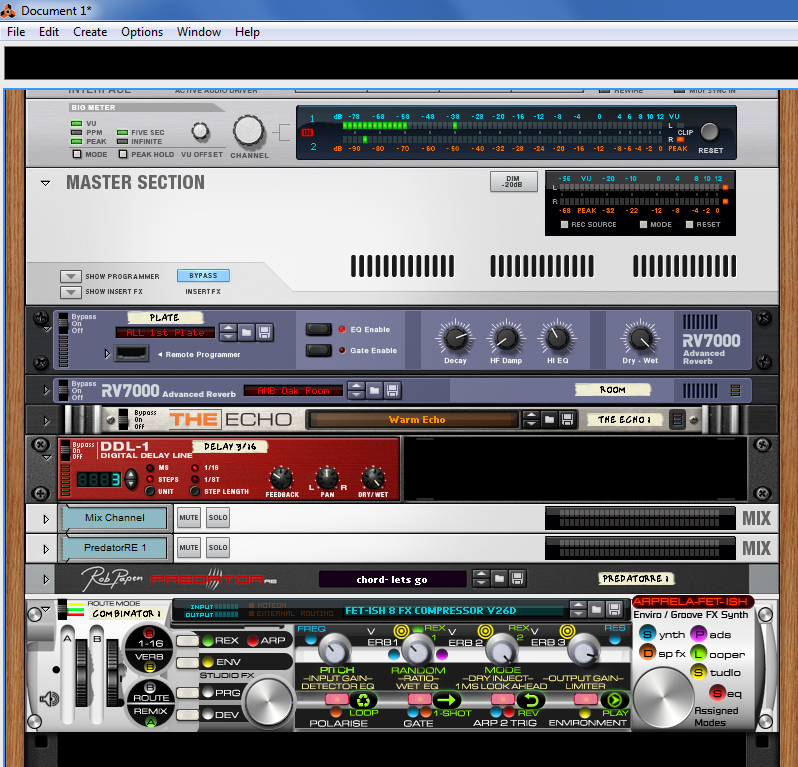The height and width of the screenshot is (767, 798).
Task: Click the RV7000 HF Damp knob
Action: click(506, 339)
